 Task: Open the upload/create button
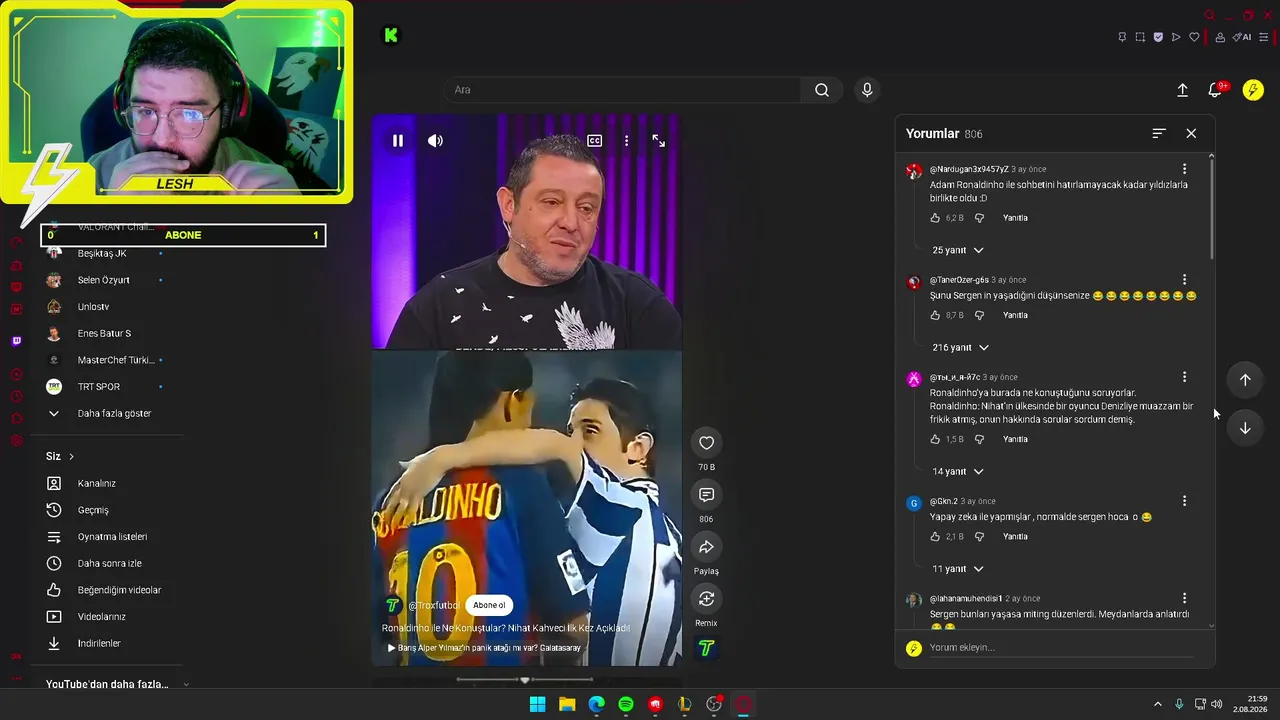click(x=1182, y=90)
